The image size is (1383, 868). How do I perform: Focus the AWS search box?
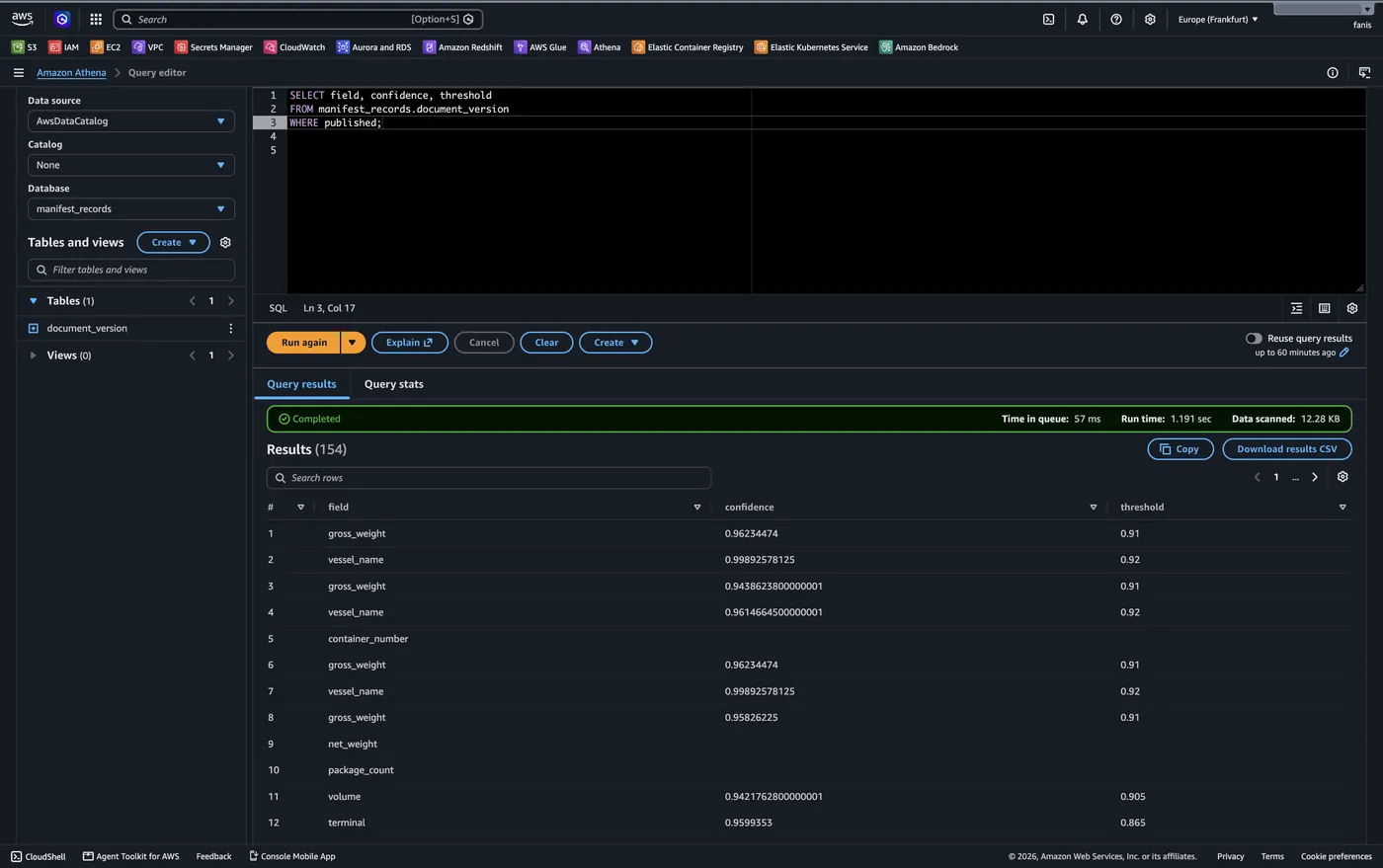pos(297,19)
